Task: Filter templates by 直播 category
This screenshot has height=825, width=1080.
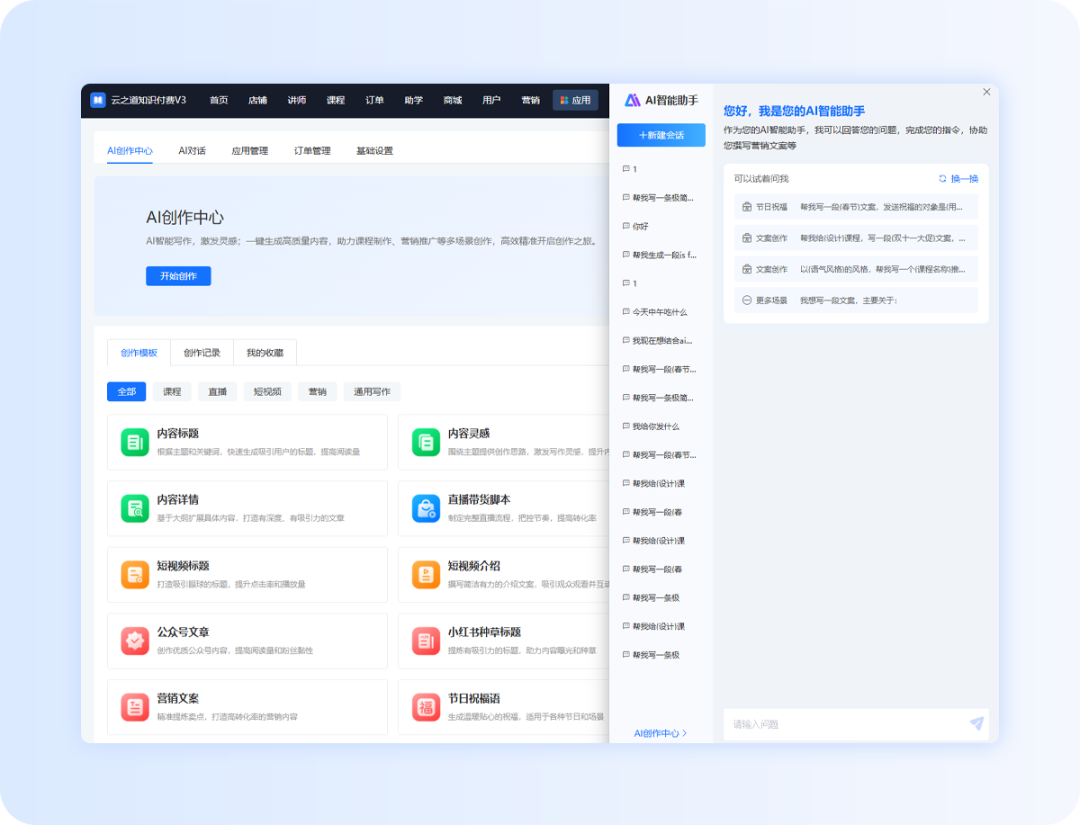Action: (218, 391)
